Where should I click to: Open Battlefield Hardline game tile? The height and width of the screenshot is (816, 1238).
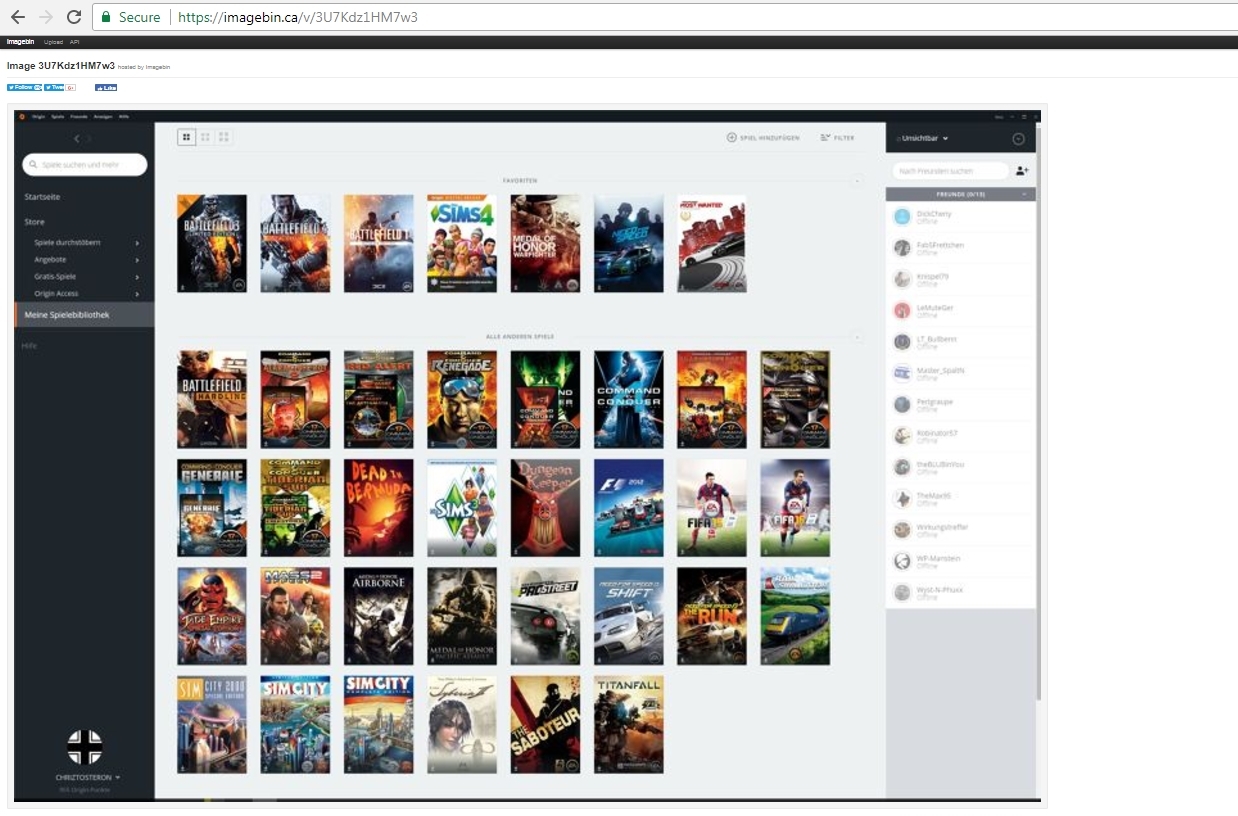(x=212, y=399)
